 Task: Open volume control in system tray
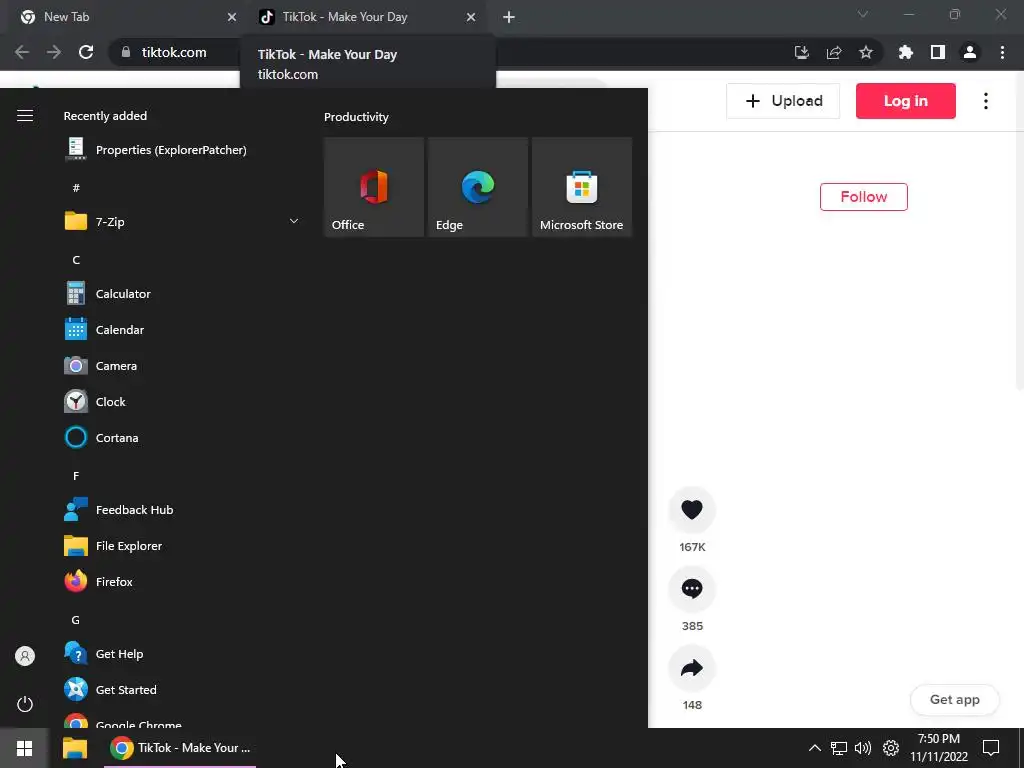[x=863, y=748]
